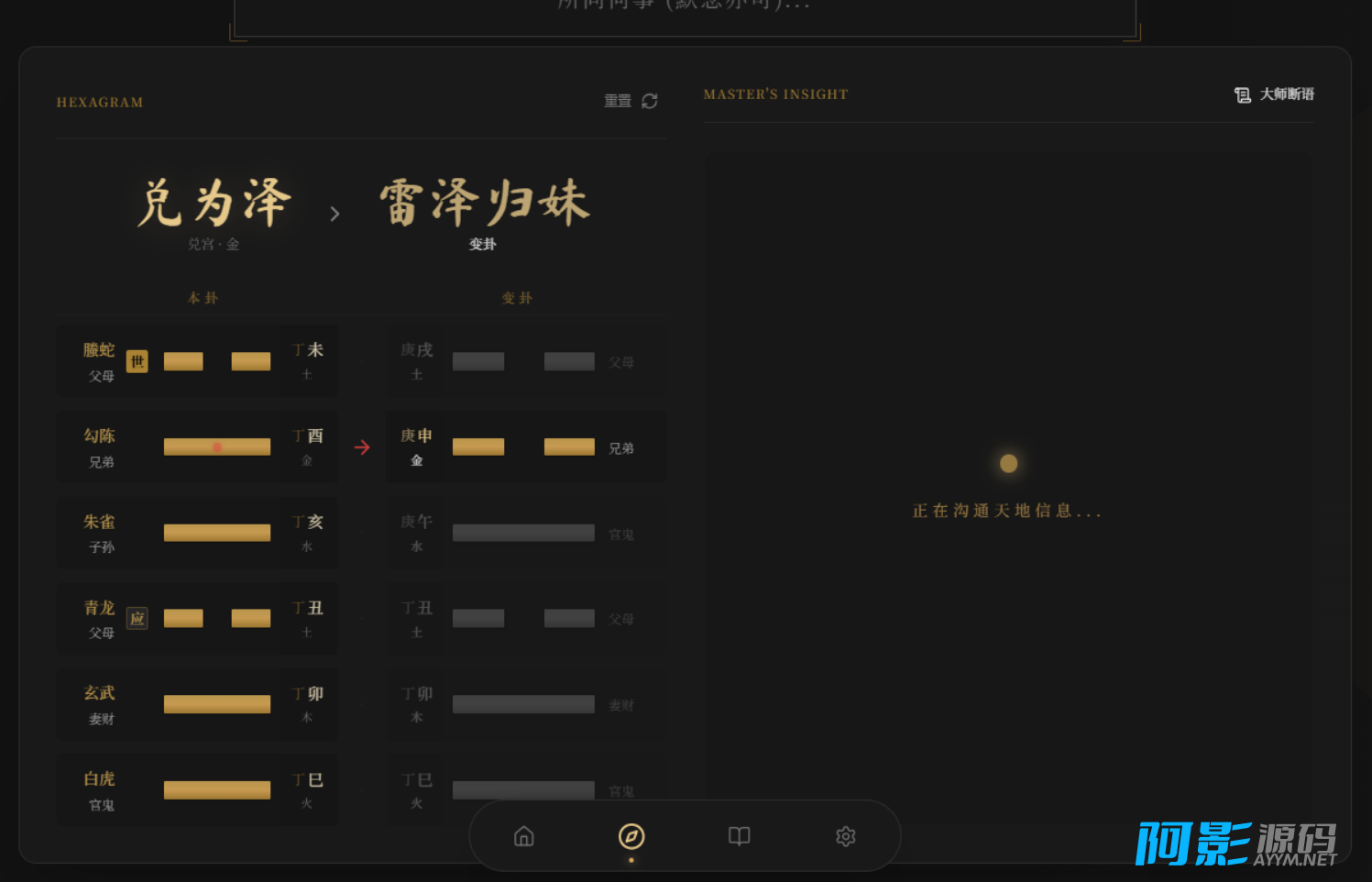
Task: Click the 大师断语 label
Action: 1287,94
